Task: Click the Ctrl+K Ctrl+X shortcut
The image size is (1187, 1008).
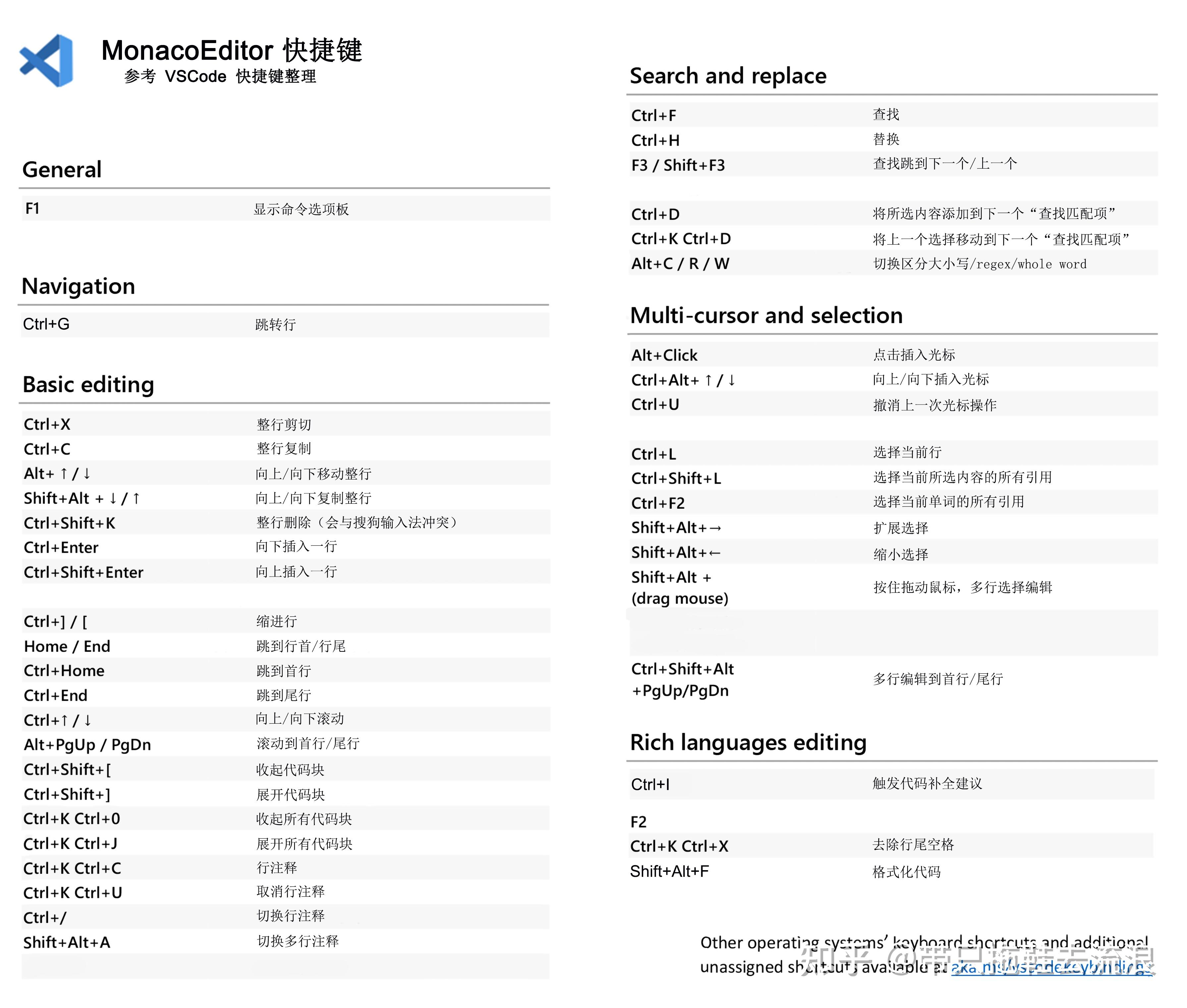Action: tap(679, 846)
